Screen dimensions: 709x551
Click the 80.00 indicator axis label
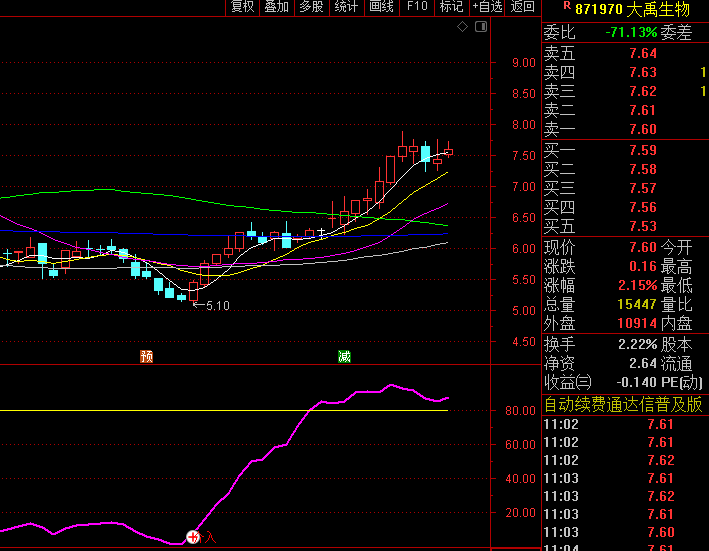[520, 411]
